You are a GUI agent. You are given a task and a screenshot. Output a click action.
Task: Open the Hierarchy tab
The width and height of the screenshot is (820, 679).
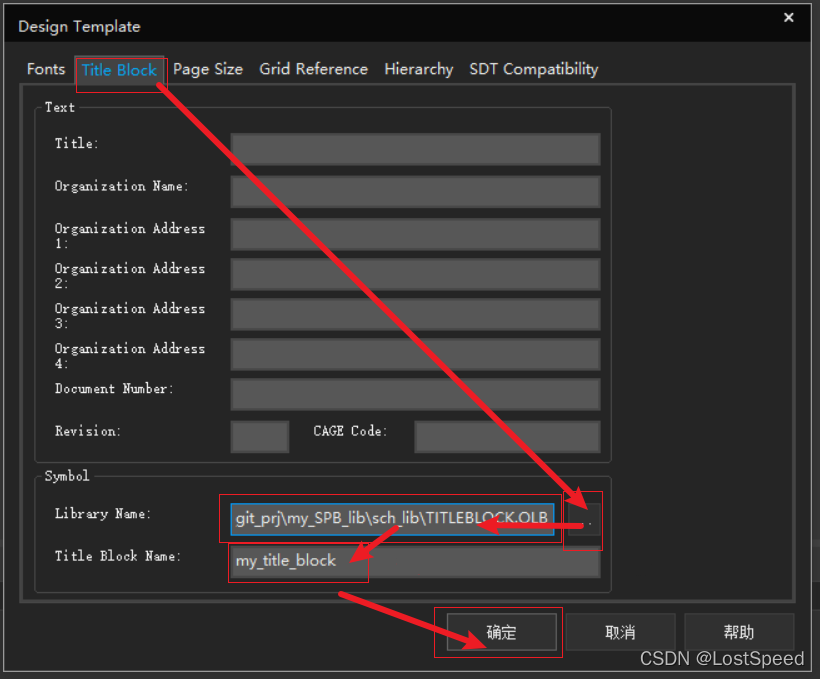(x=418, y=69)
